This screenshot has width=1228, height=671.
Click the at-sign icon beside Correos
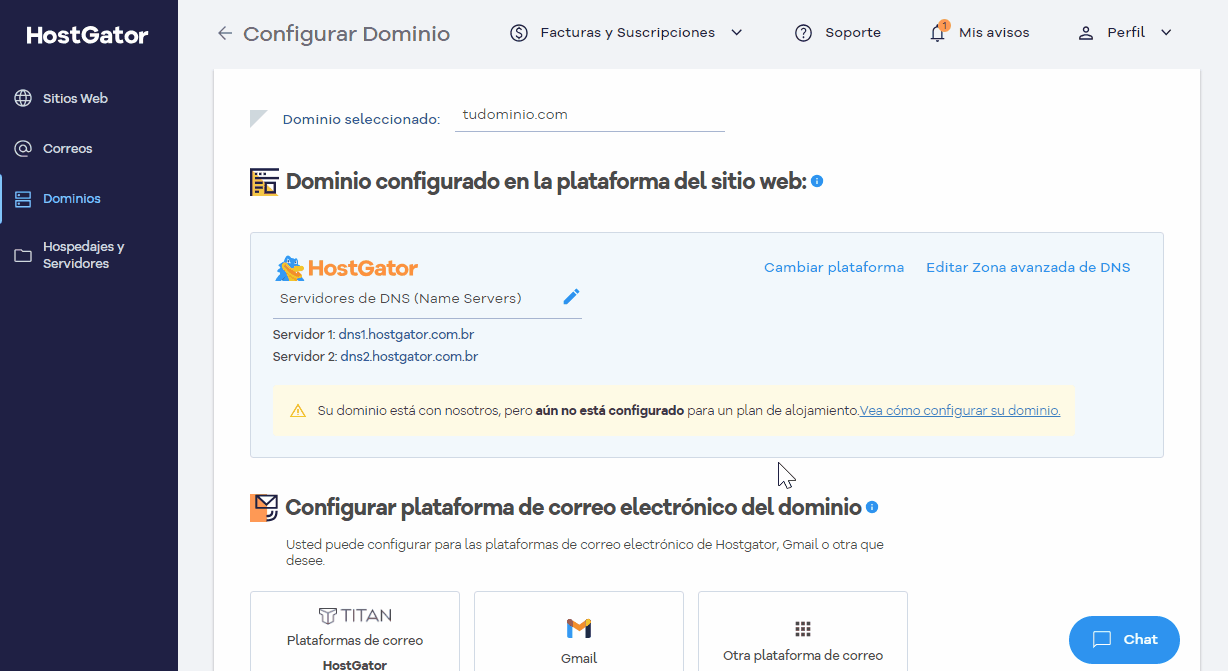[23, 149]
